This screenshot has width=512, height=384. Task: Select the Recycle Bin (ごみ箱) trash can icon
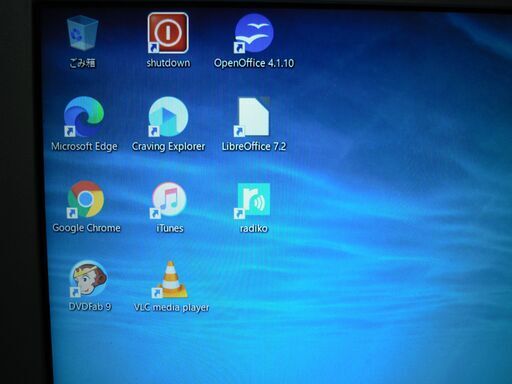click(83, 33)
